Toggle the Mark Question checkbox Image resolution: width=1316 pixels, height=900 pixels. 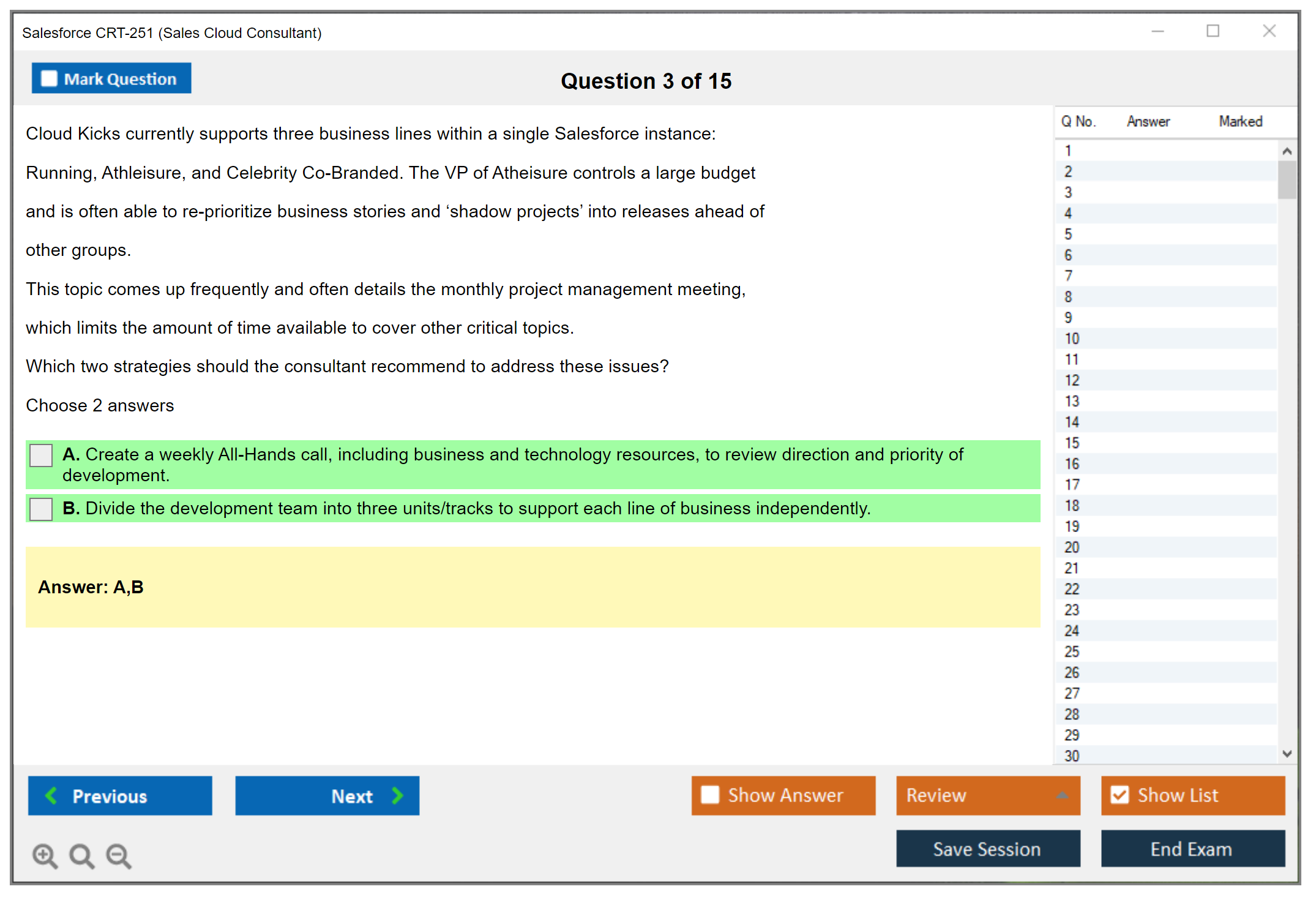coord(49,79)
